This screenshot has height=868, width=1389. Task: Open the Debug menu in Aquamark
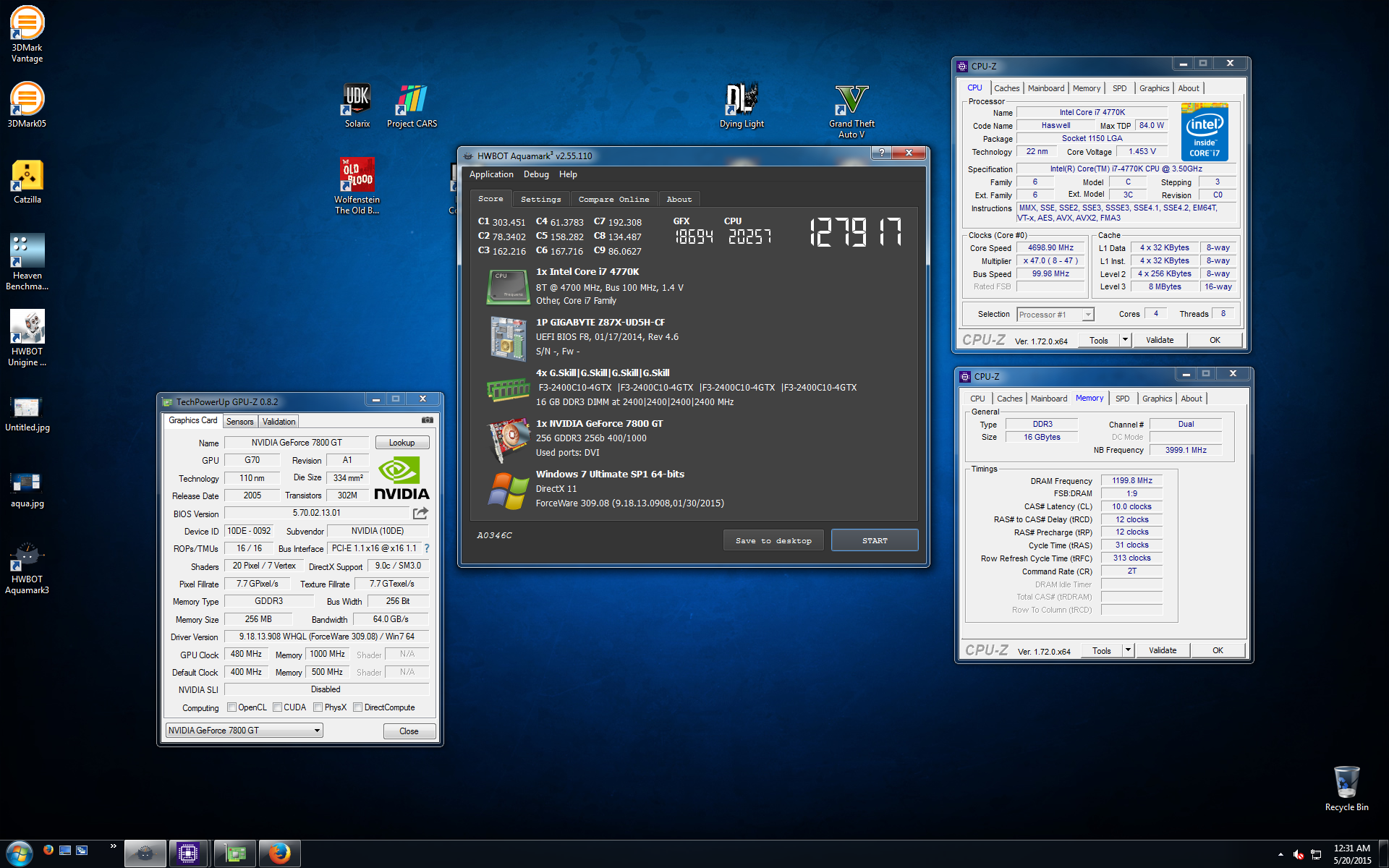536,174
